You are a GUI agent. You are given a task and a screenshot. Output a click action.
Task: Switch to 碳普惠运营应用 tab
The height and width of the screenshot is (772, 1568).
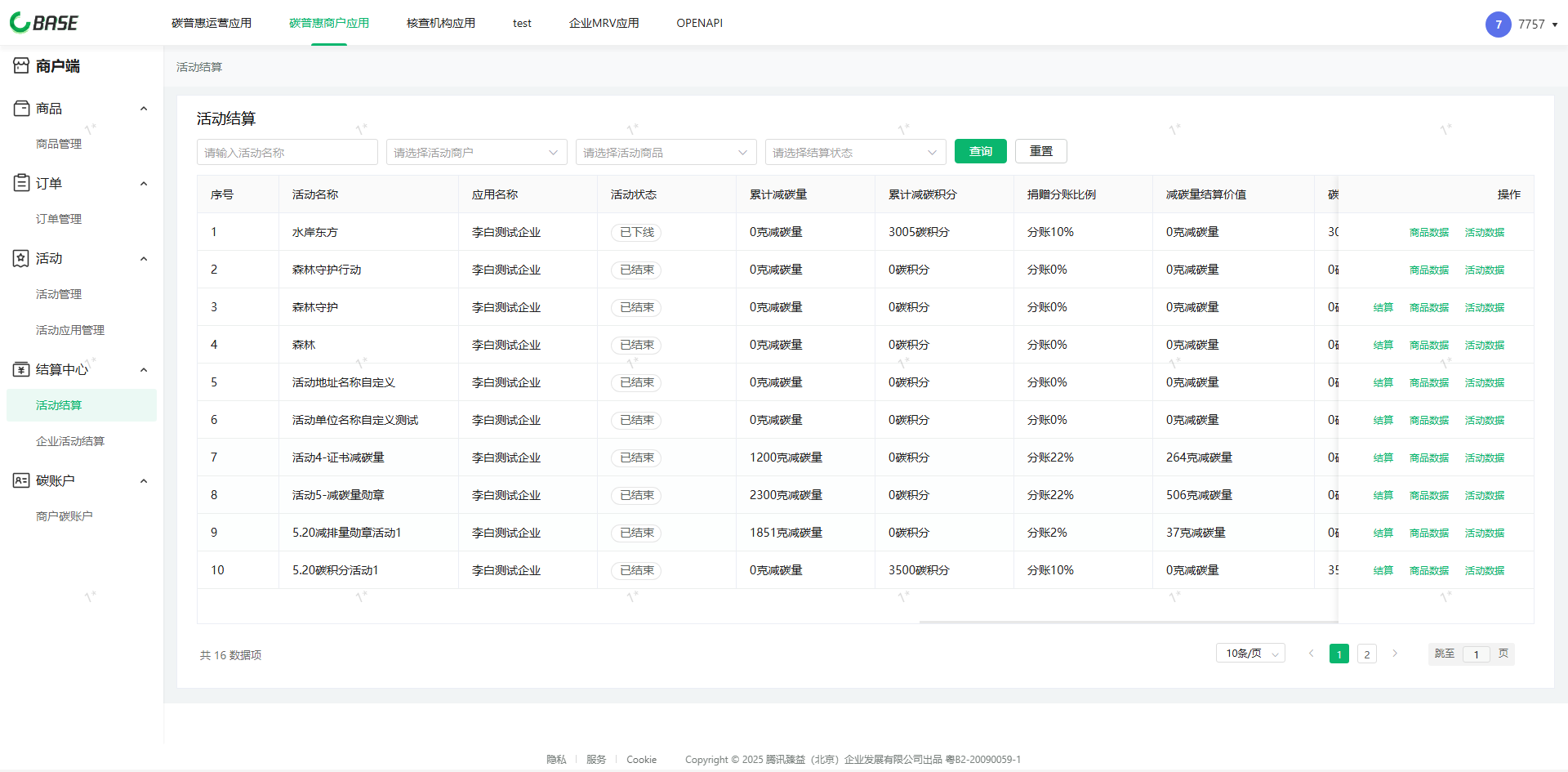[212, 23]
